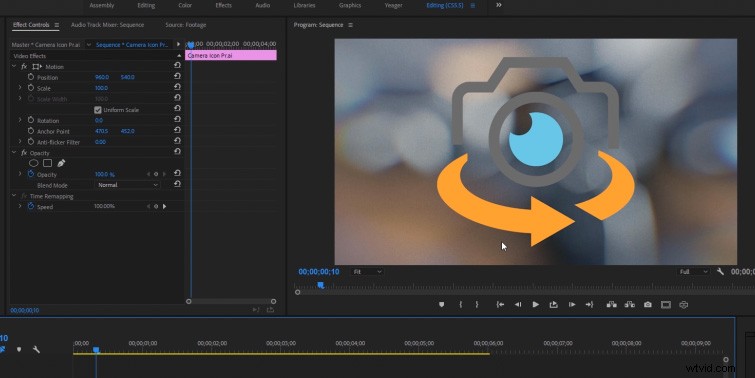Toggle the Rotation animation stopwatch
Image resolution: width=755 pixels, height=378 pixels.
point(31,120)
